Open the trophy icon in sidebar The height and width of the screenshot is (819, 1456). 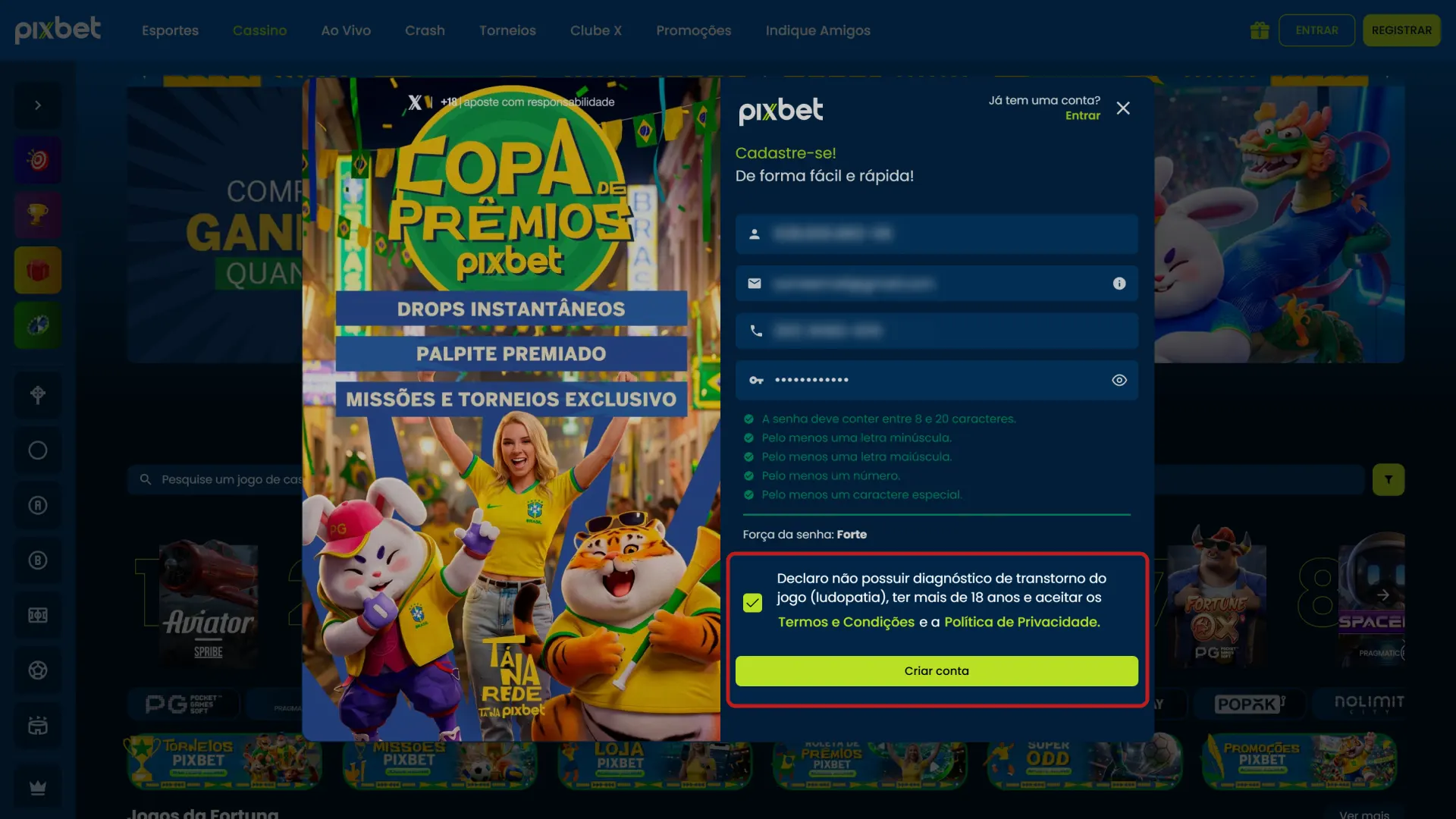coord(38,215)
